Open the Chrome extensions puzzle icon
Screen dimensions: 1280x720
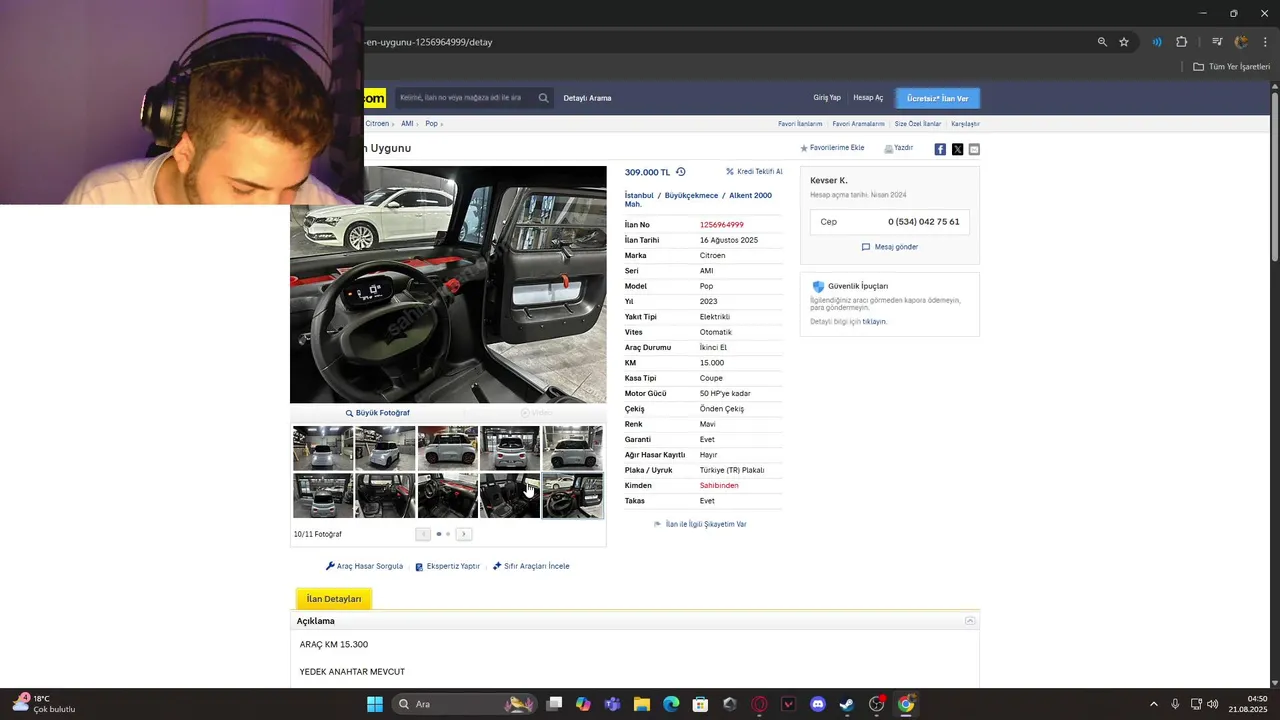(x=1182, y=42)
